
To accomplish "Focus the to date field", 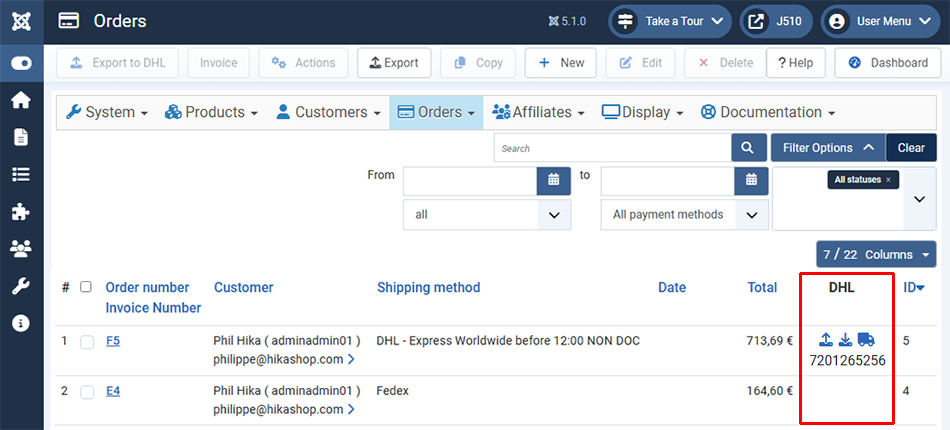I will pyautogui.click(x=668, y=180).
